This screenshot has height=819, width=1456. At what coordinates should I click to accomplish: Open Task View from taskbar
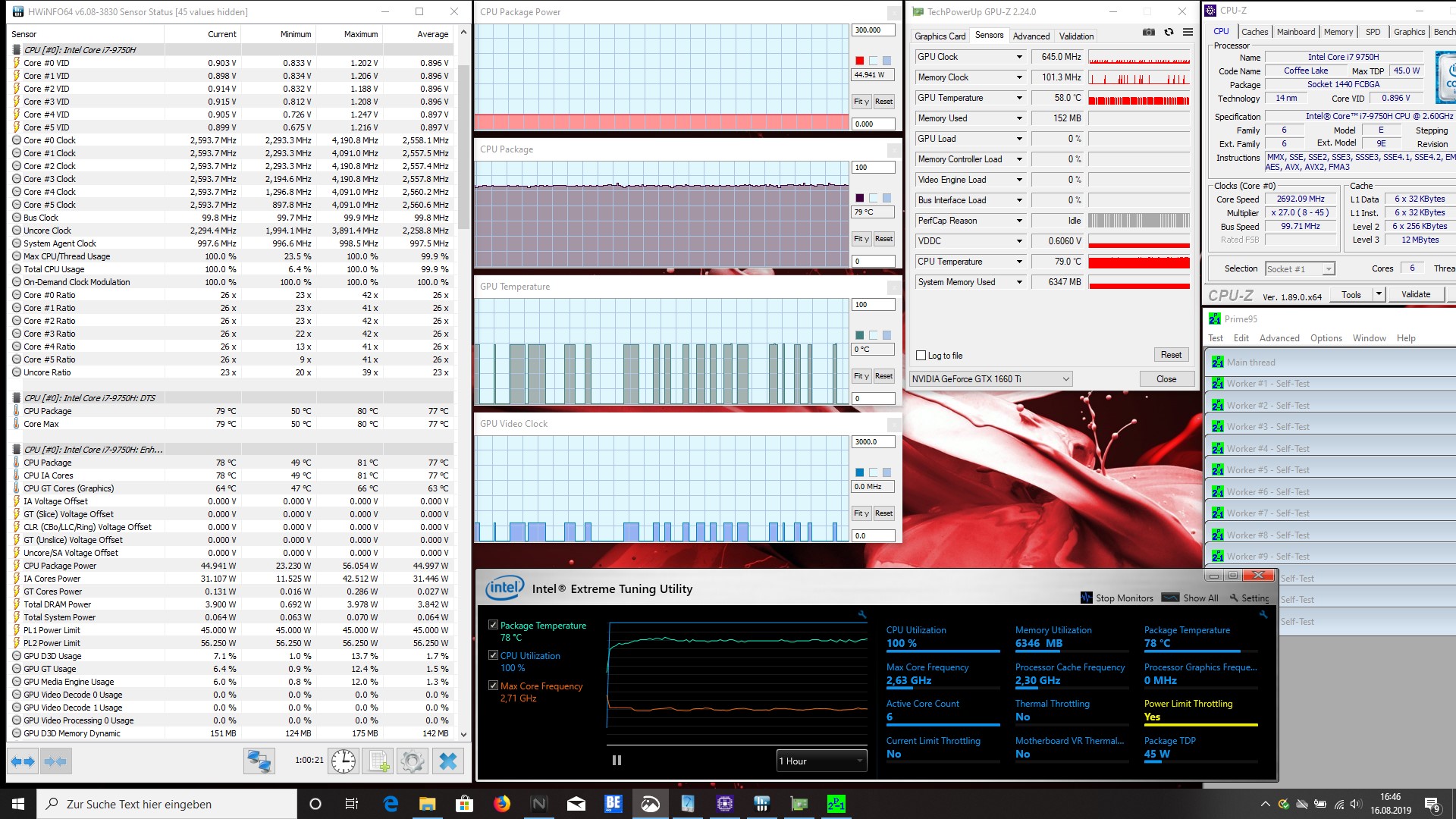click(x=352, y=804)
